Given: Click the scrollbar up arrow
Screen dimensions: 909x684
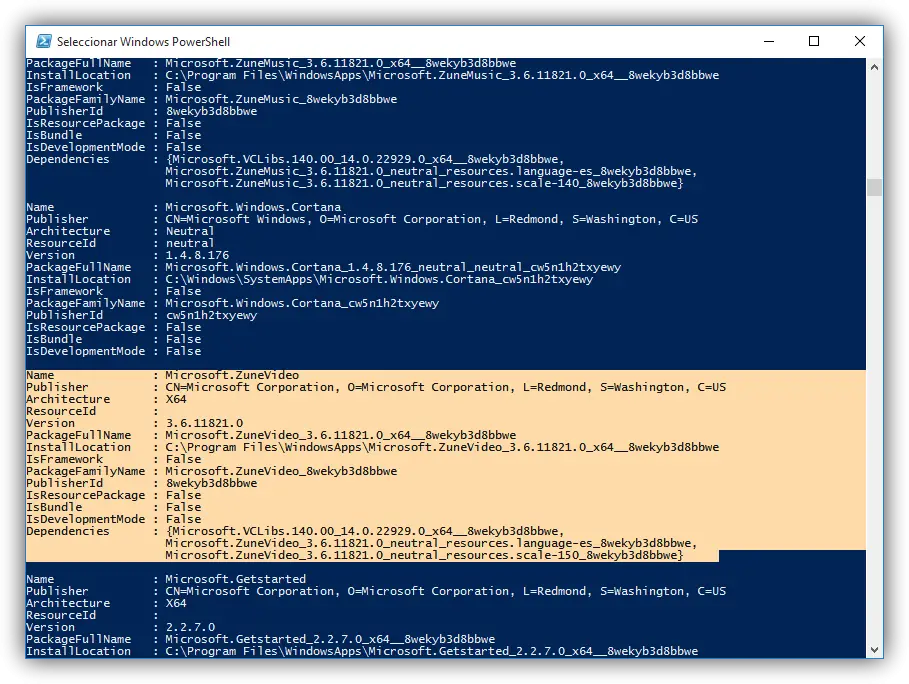Looking at the screenshot, I should (x=874, y=67).
